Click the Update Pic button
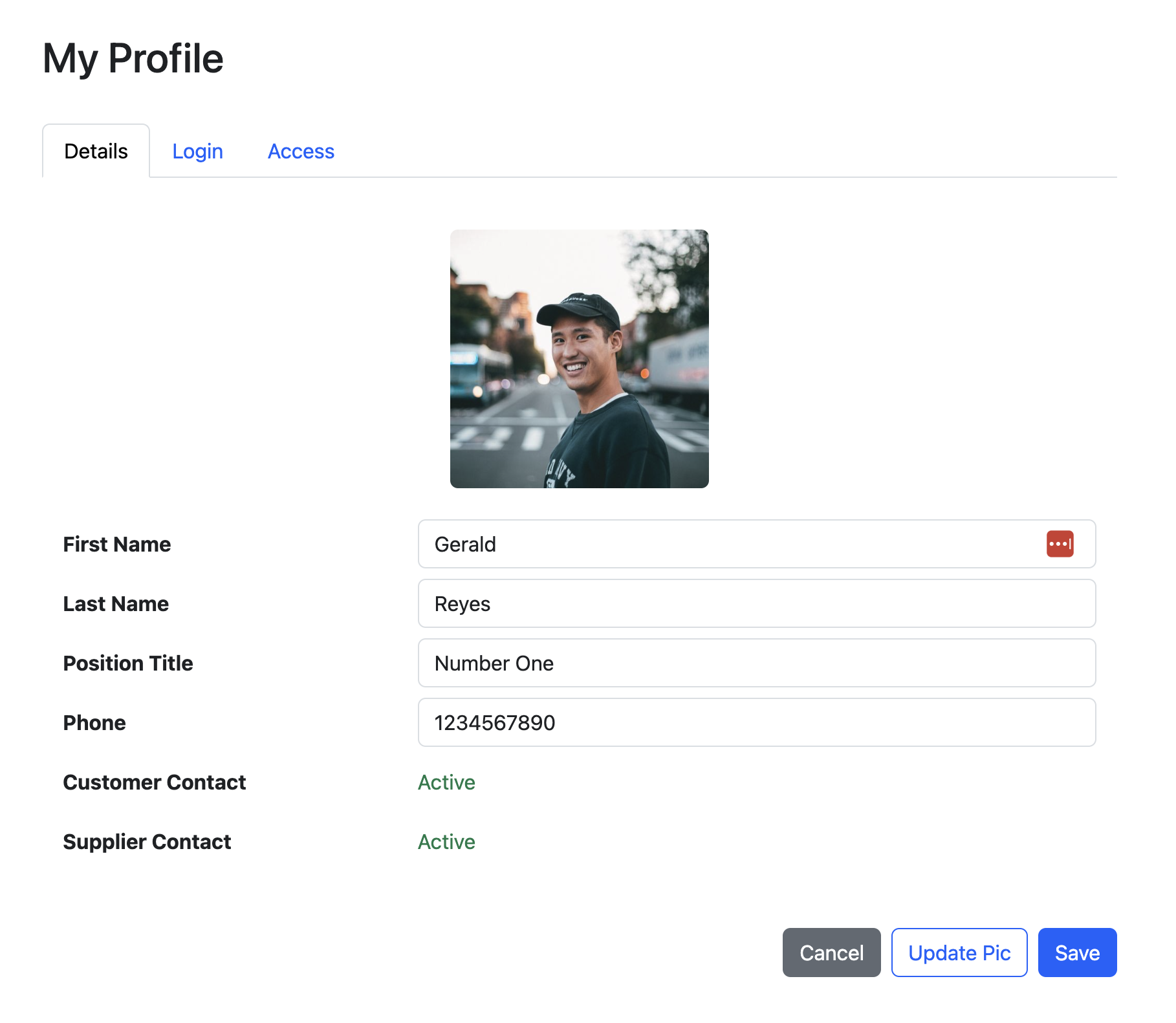The height and width of the screenshot is (1023, 1176). pos(959,953)
